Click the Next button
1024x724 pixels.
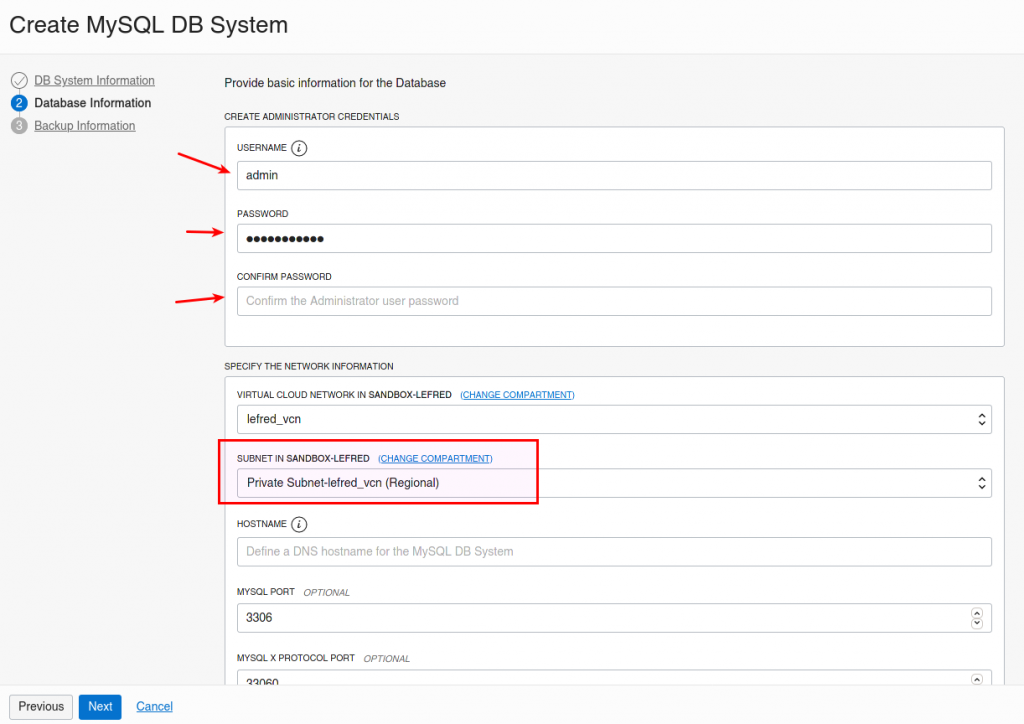coord(100,707)
